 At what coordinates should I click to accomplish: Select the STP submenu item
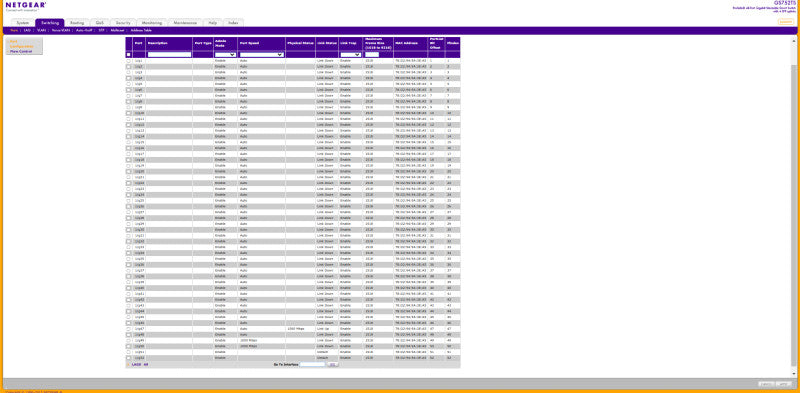pyautogui.click(x=102, y=31)
